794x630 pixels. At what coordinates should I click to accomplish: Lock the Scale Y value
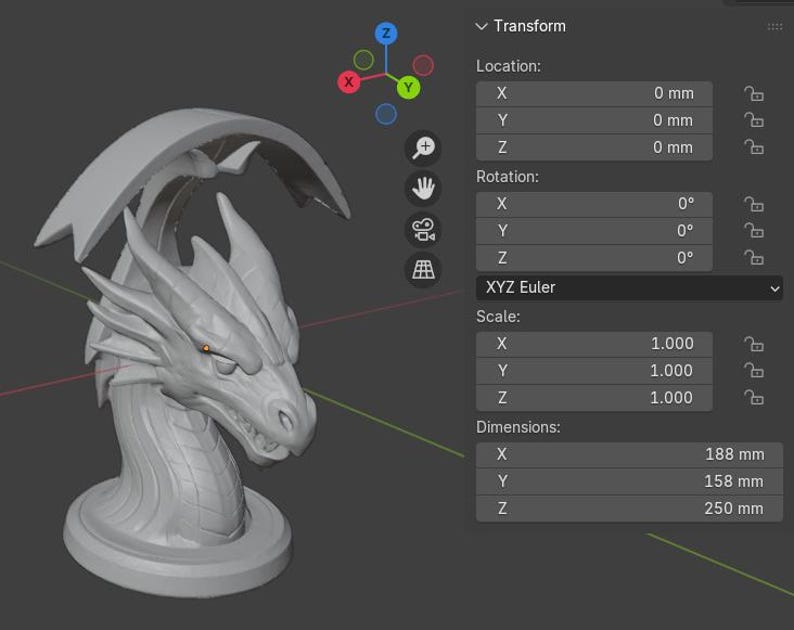click(753, 371)
